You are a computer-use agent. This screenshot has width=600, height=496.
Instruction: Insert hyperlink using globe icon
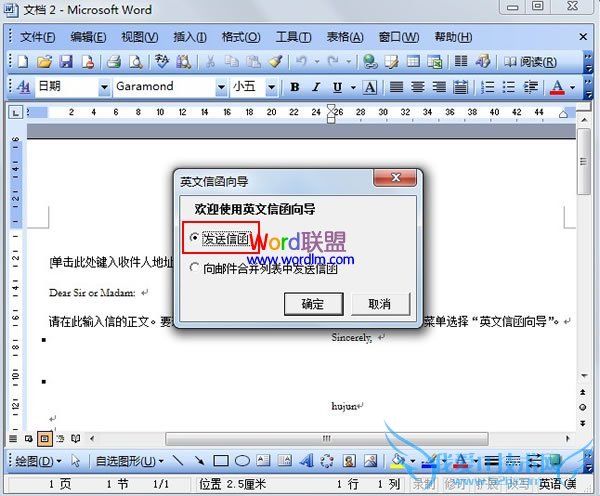(370, 62)
